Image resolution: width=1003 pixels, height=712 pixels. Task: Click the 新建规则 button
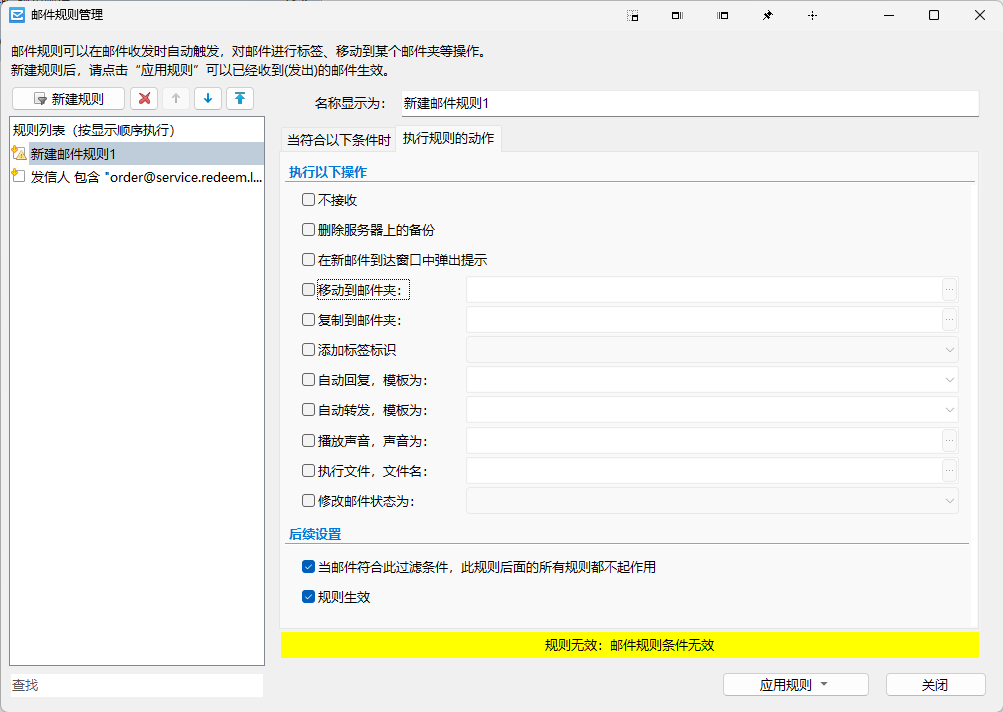[69, 98]
